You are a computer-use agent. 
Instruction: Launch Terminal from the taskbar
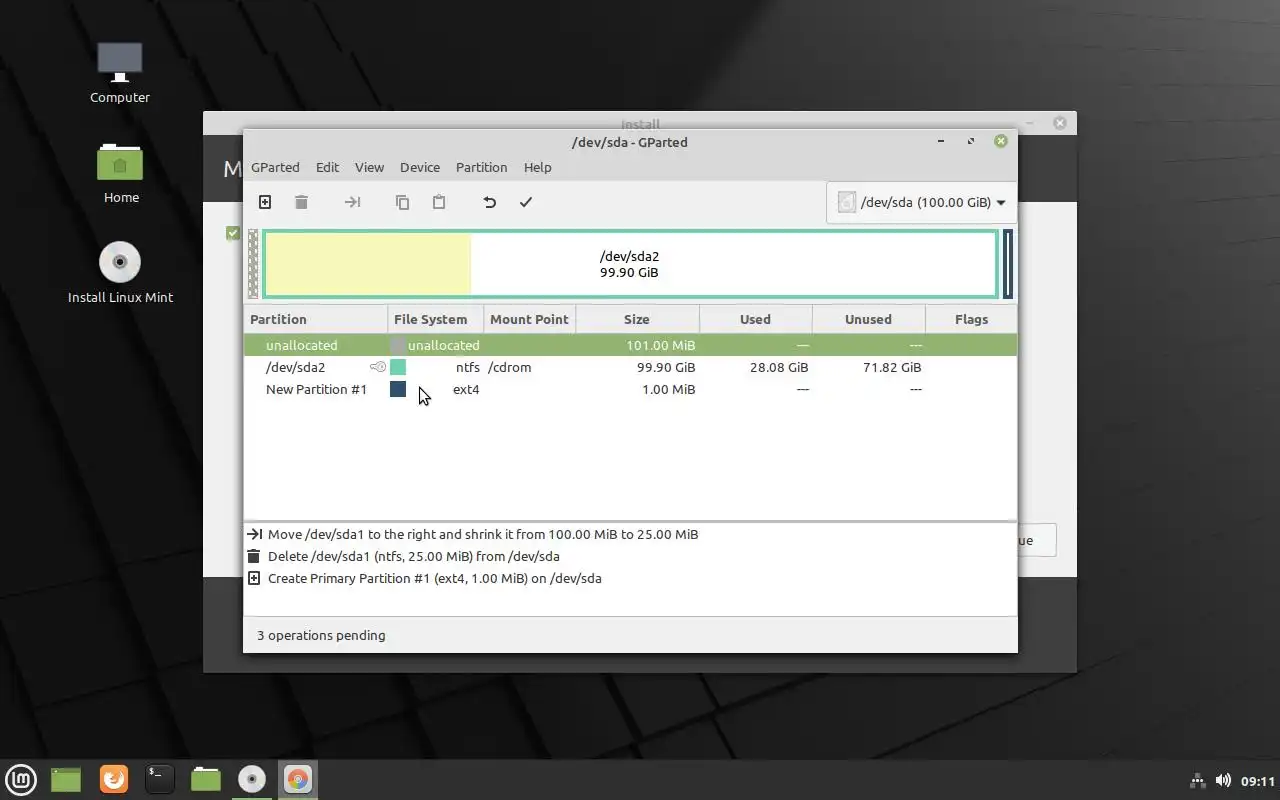click(x=160, y=779)
